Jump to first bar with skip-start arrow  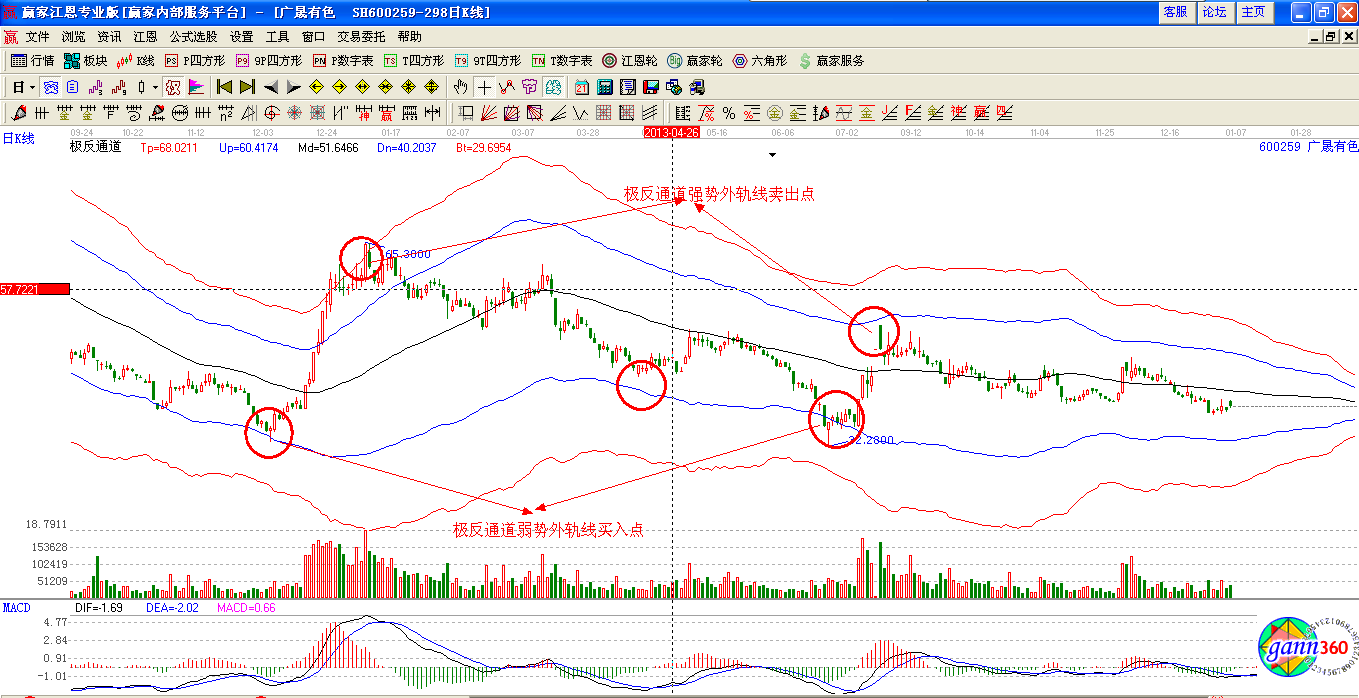point(224,87)
